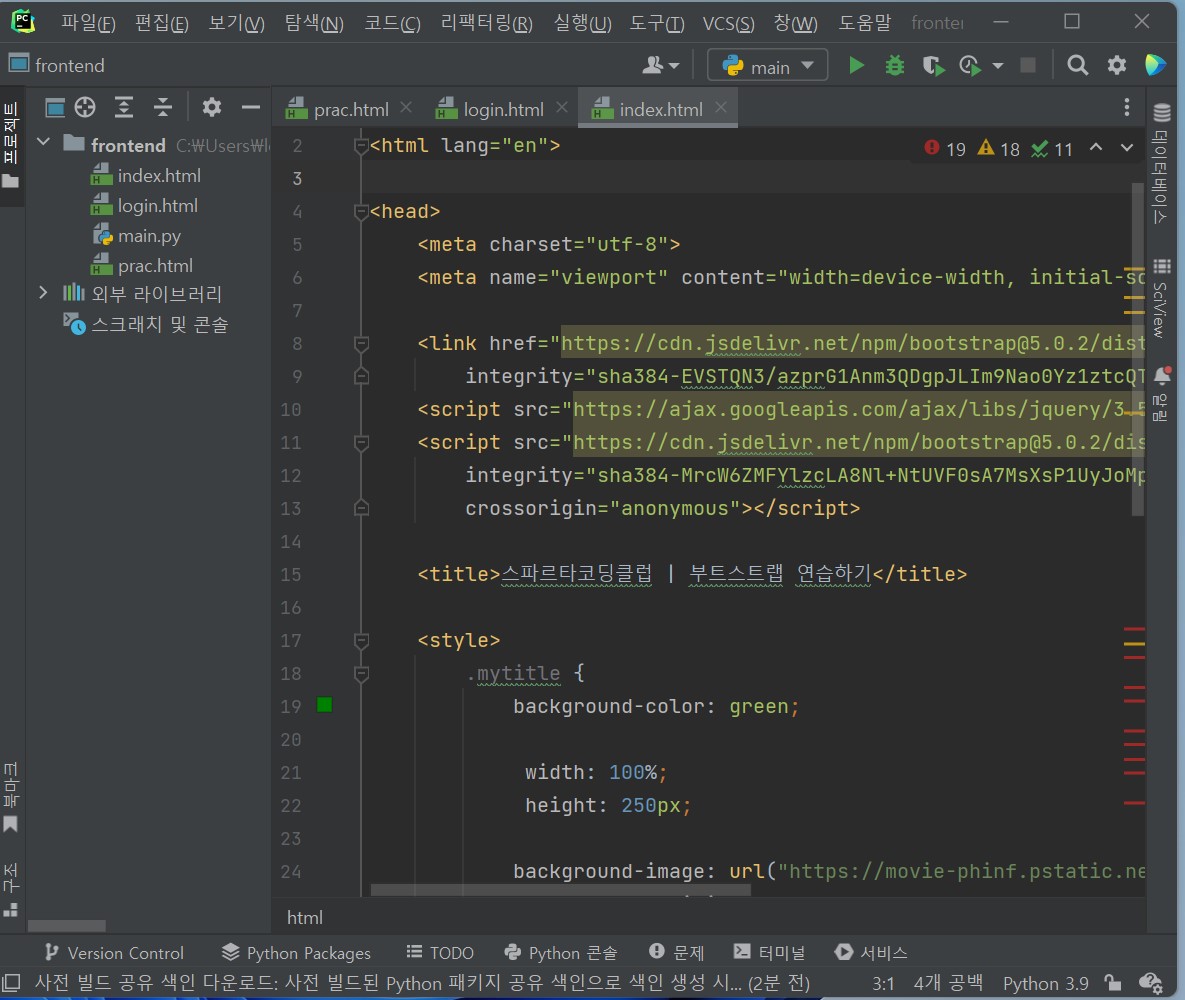Click the 4개 공백 indent setting
The image size is (1185, 1000).
(948, 983)
